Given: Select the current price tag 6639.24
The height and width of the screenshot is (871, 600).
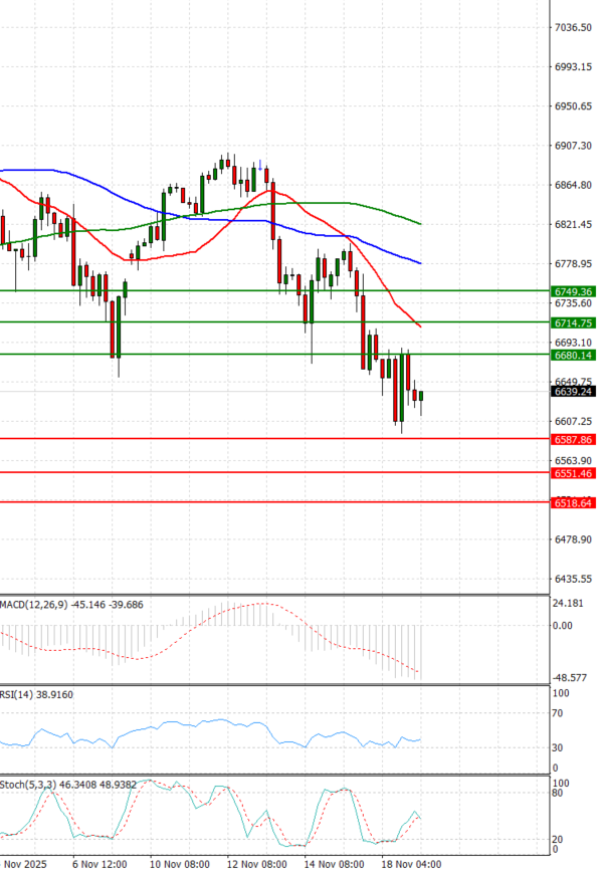Looking at the screenshot, I should (572, 392).
